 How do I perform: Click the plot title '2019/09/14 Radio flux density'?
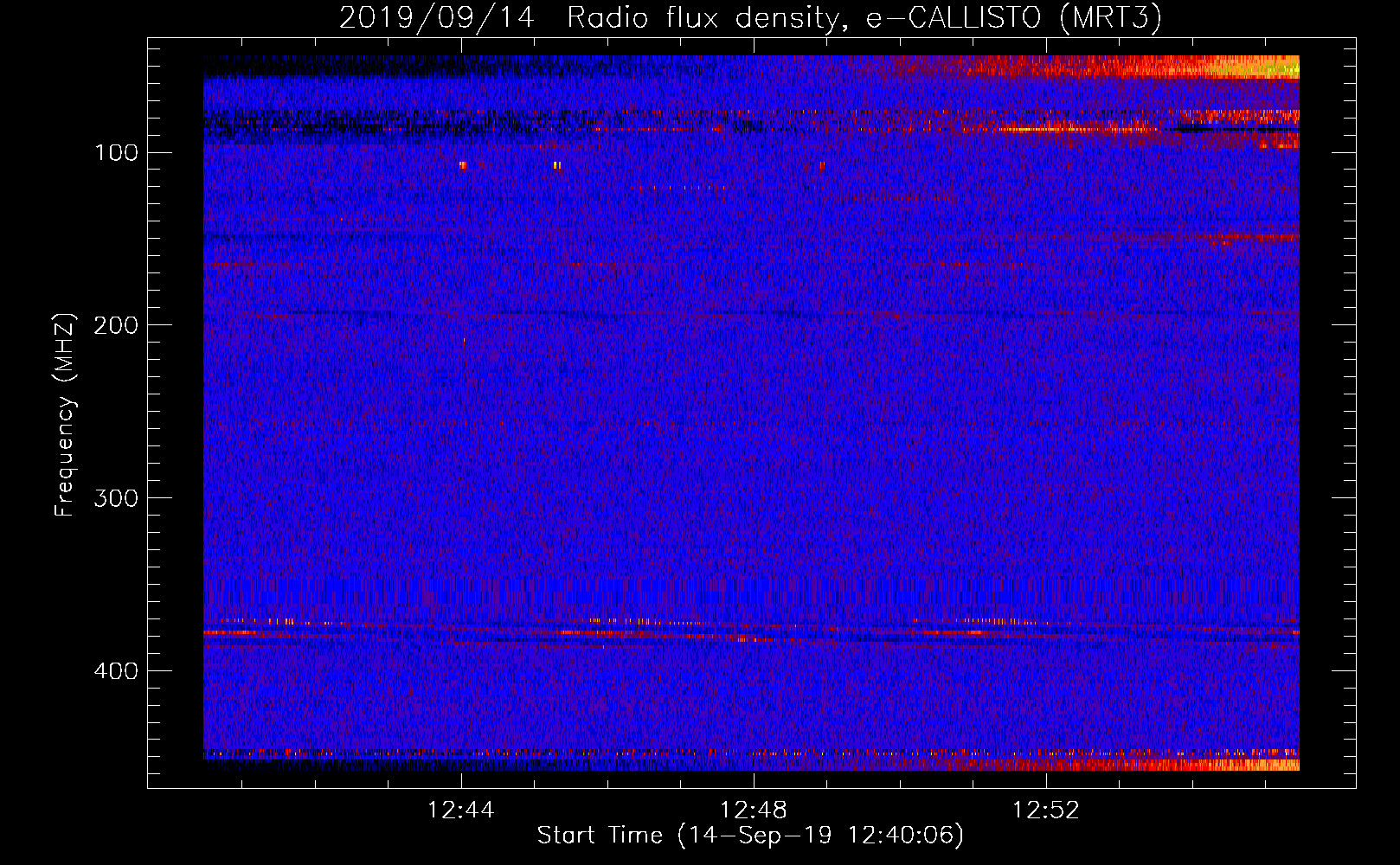750,17
